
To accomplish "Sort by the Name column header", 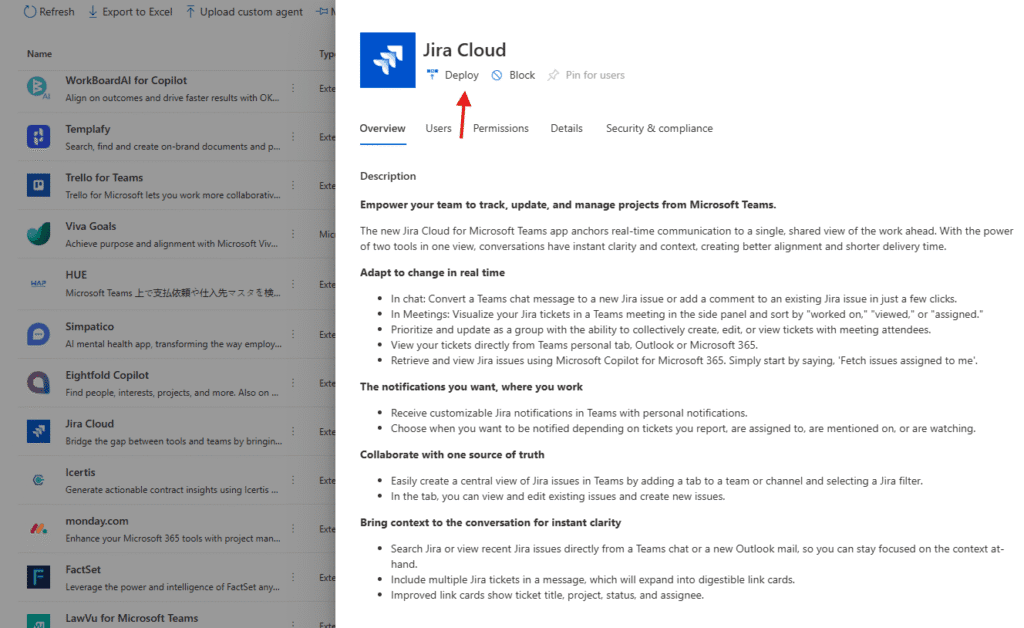I will tap(40, 54).
